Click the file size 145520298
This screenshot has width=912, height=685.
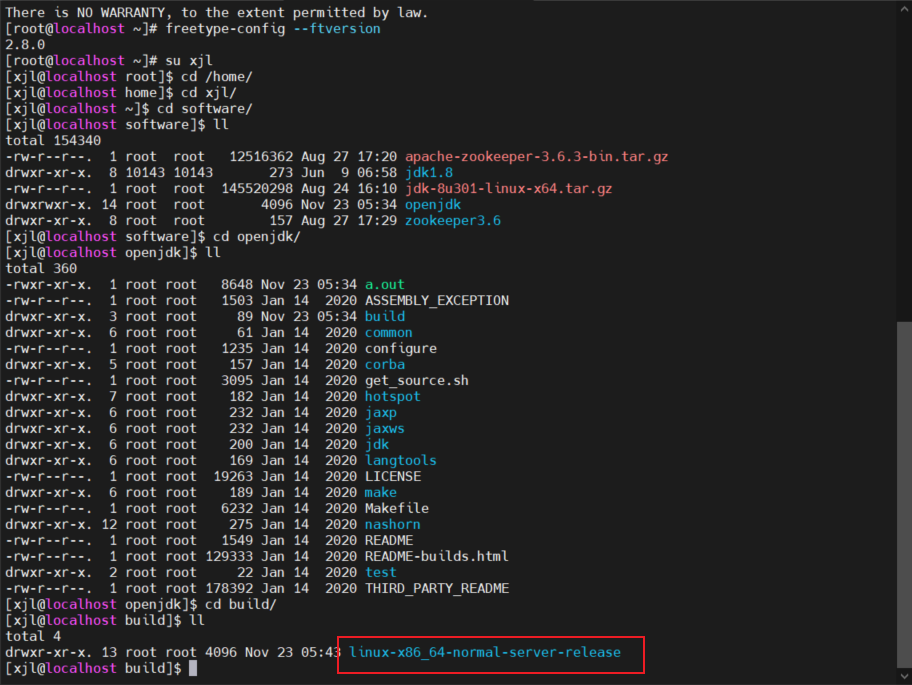click(257, 188)
